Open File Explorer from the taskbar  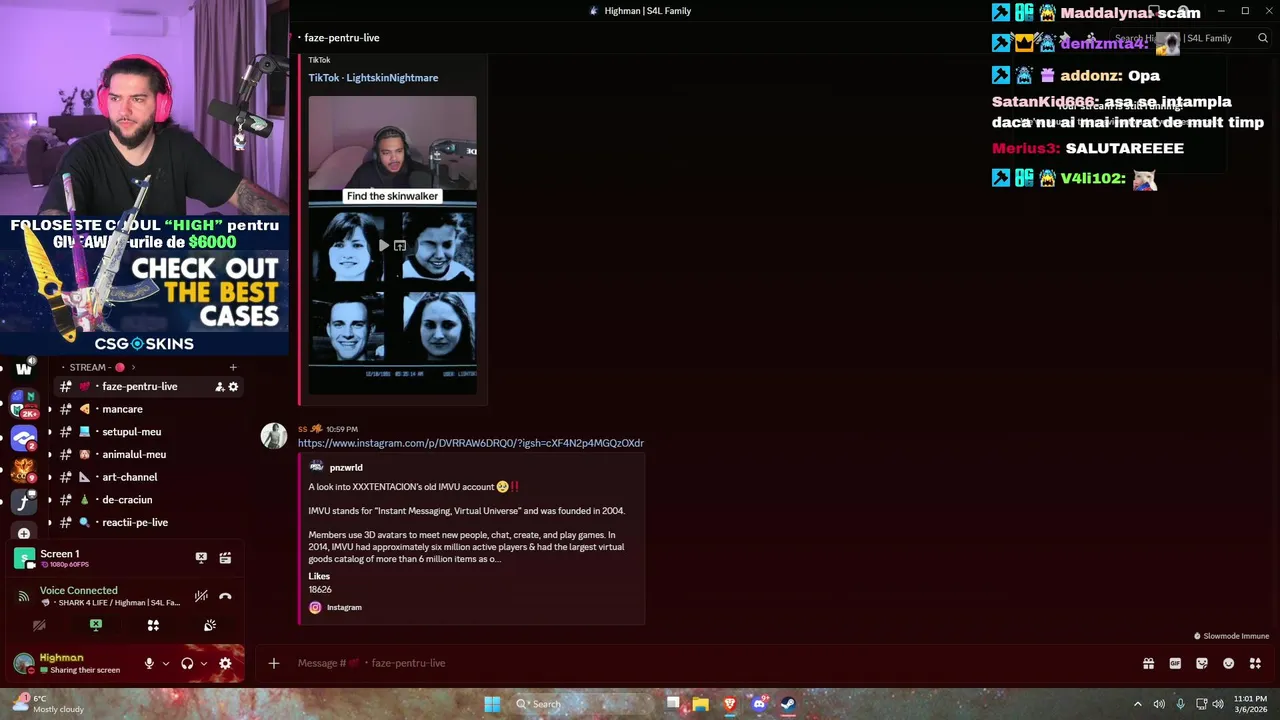701,704
